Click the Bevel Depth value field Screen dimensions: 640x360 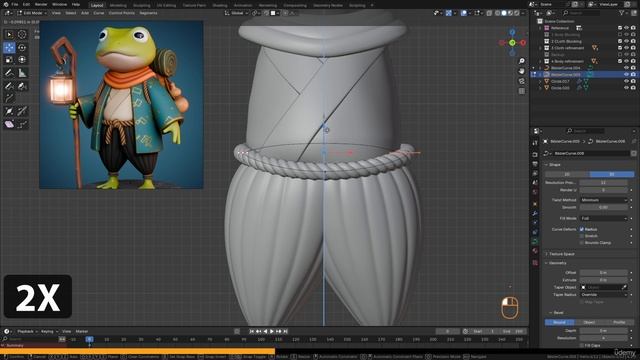pyautogui.click(x=603, y=331)
